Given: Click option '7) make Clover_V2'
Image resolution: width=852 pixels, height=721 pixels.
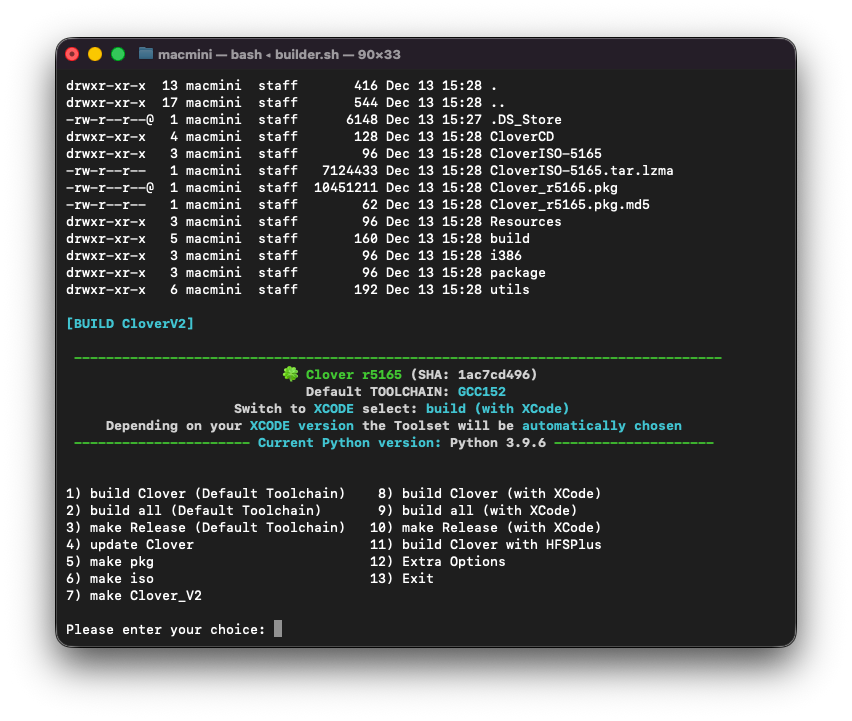Looking at the screenshot, I should (134, 595).
